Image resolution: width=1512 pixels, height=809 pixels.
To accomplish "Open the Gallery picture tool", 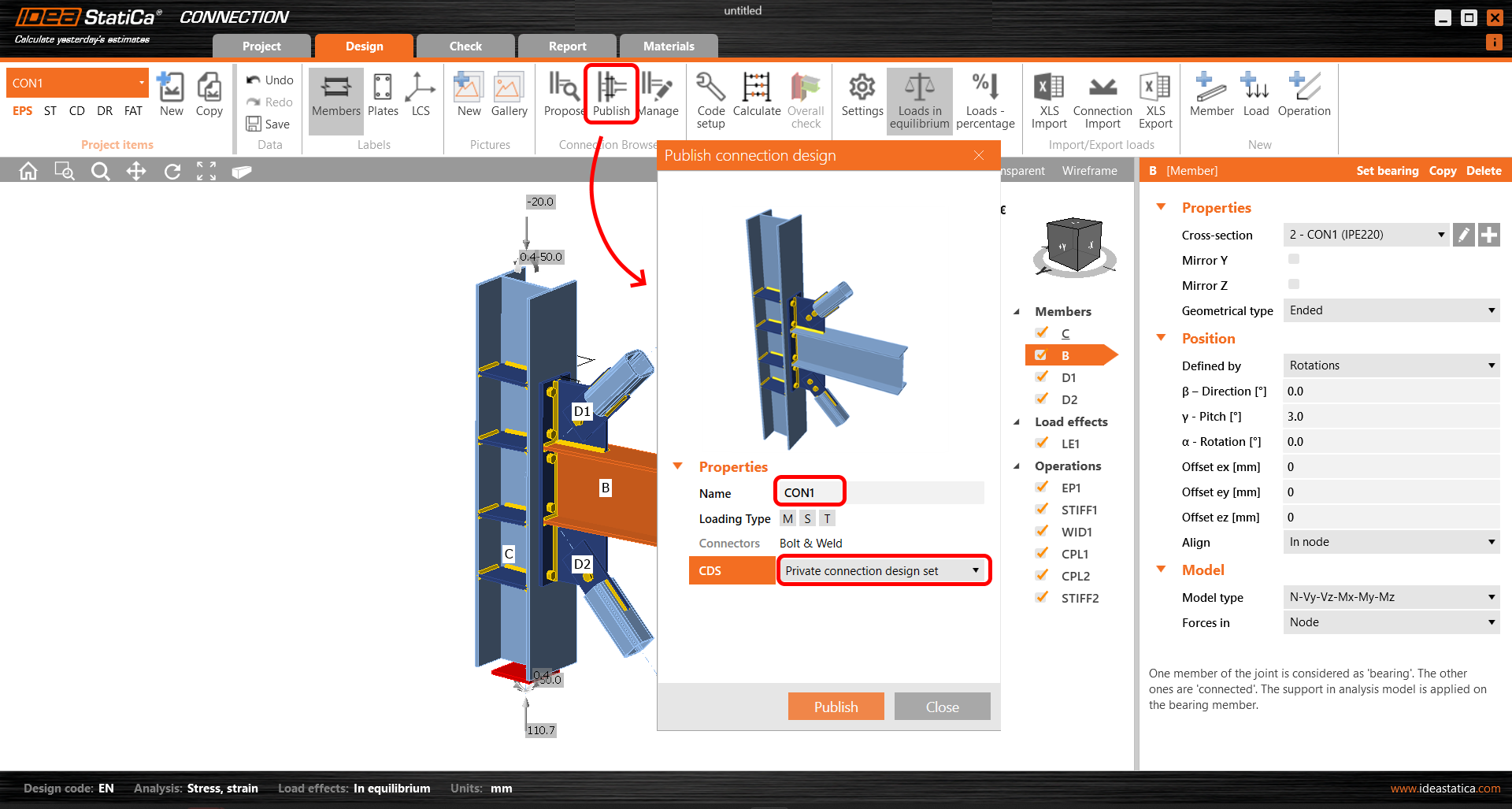I will pos(509,98).
